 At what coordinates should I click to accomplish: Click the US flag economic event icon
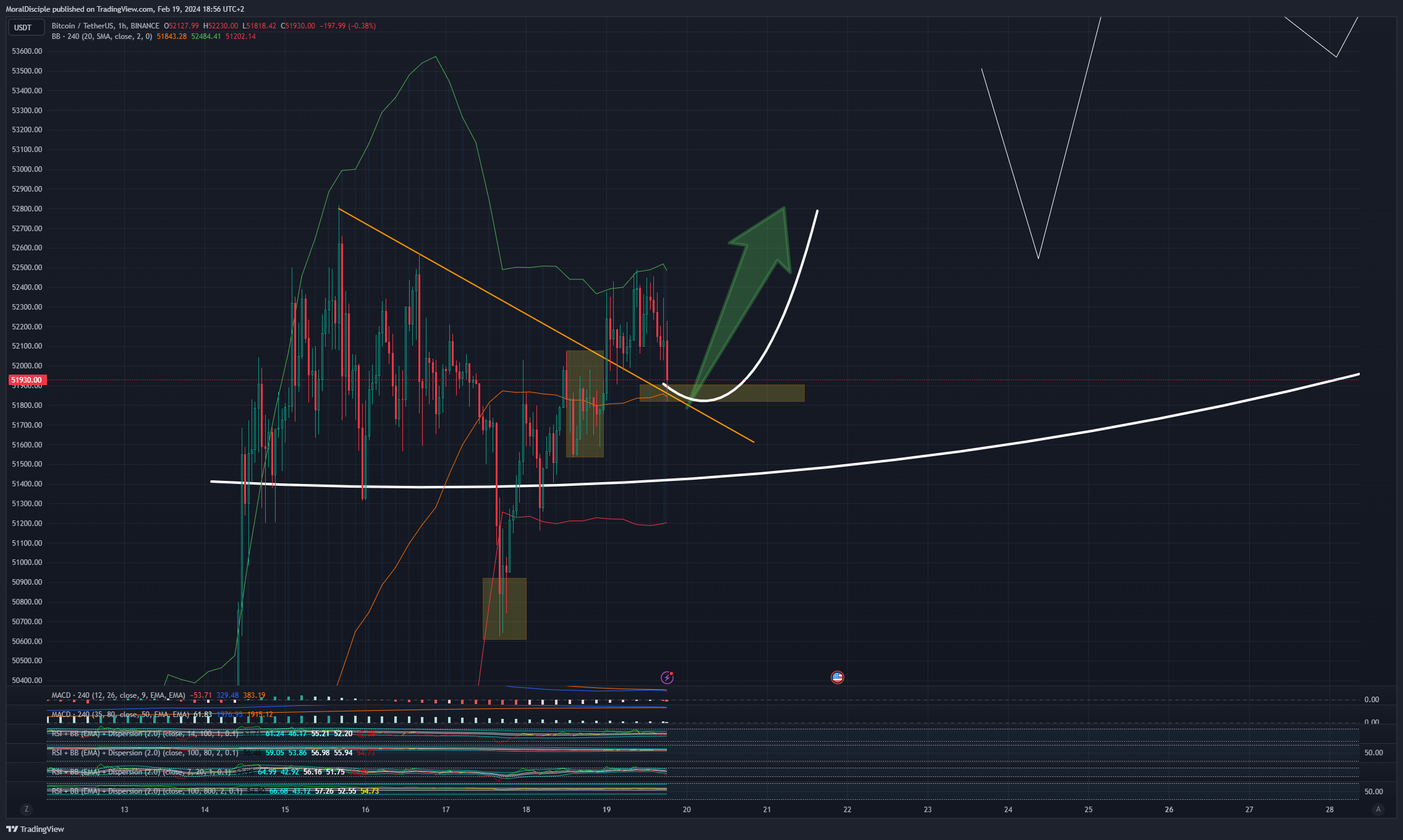837,677
